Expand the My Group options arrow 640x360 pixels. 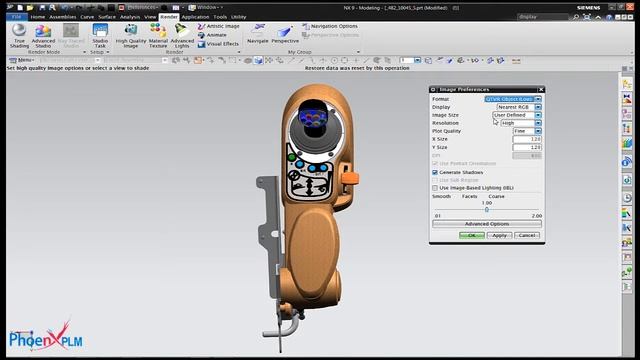coord(358,52)
